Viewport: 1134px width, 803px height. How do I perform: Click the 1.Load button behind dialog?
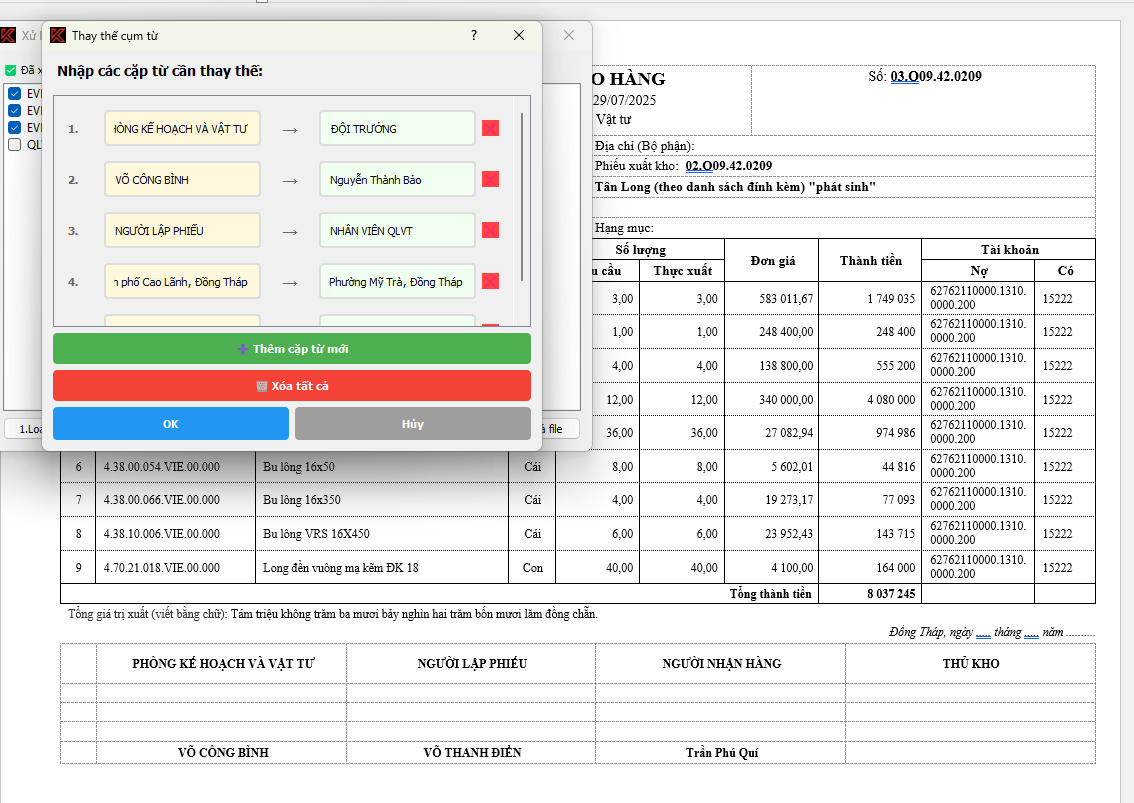(22, 429)
